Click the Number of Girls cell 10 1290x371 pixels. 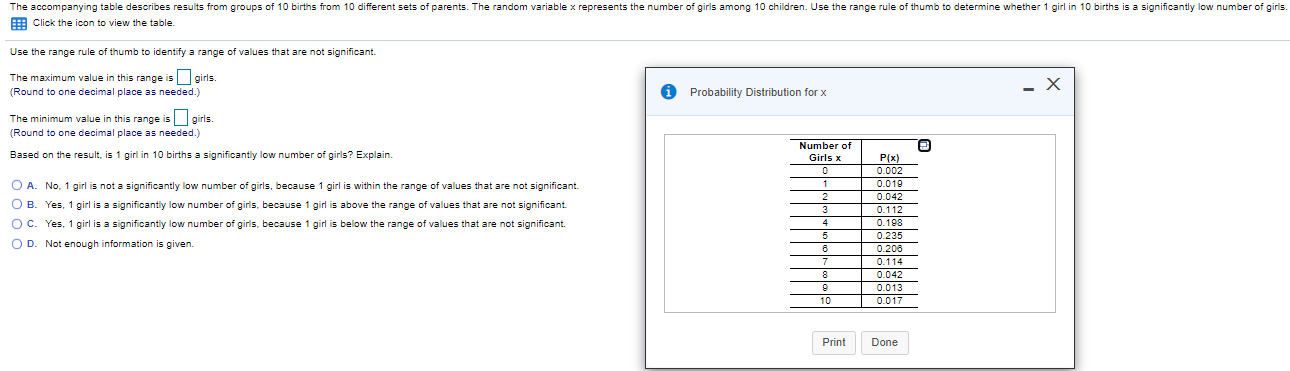pyautogui.click(x=825, y=300)
